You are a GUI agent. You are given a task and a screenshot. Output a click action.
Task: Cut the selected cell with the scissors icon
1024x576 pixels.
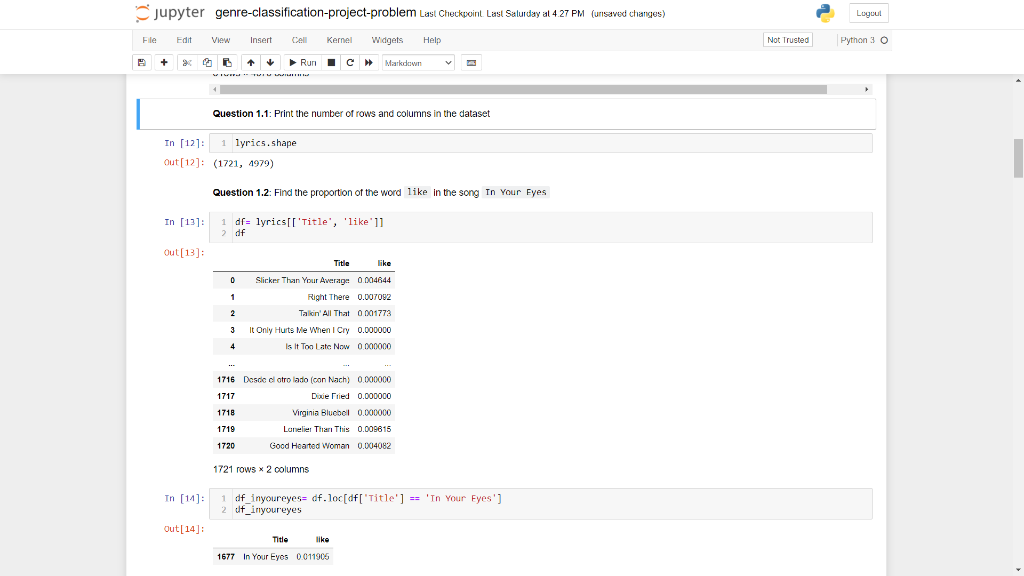coord(186,62)
